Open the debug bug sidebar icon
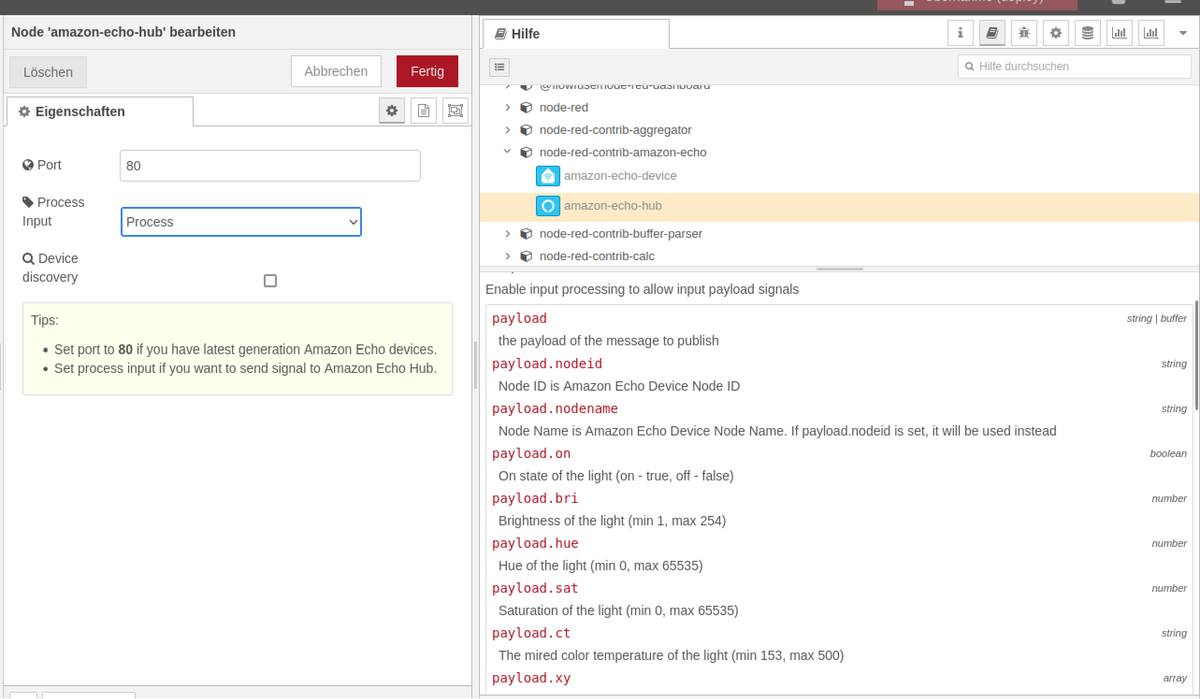Screen dimensions: 1200x699 [1023, 33]
